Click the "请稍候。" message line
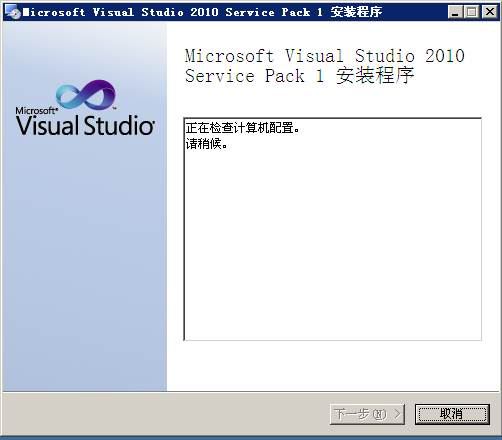Viewport: 502px width, 440px height. 207,144
